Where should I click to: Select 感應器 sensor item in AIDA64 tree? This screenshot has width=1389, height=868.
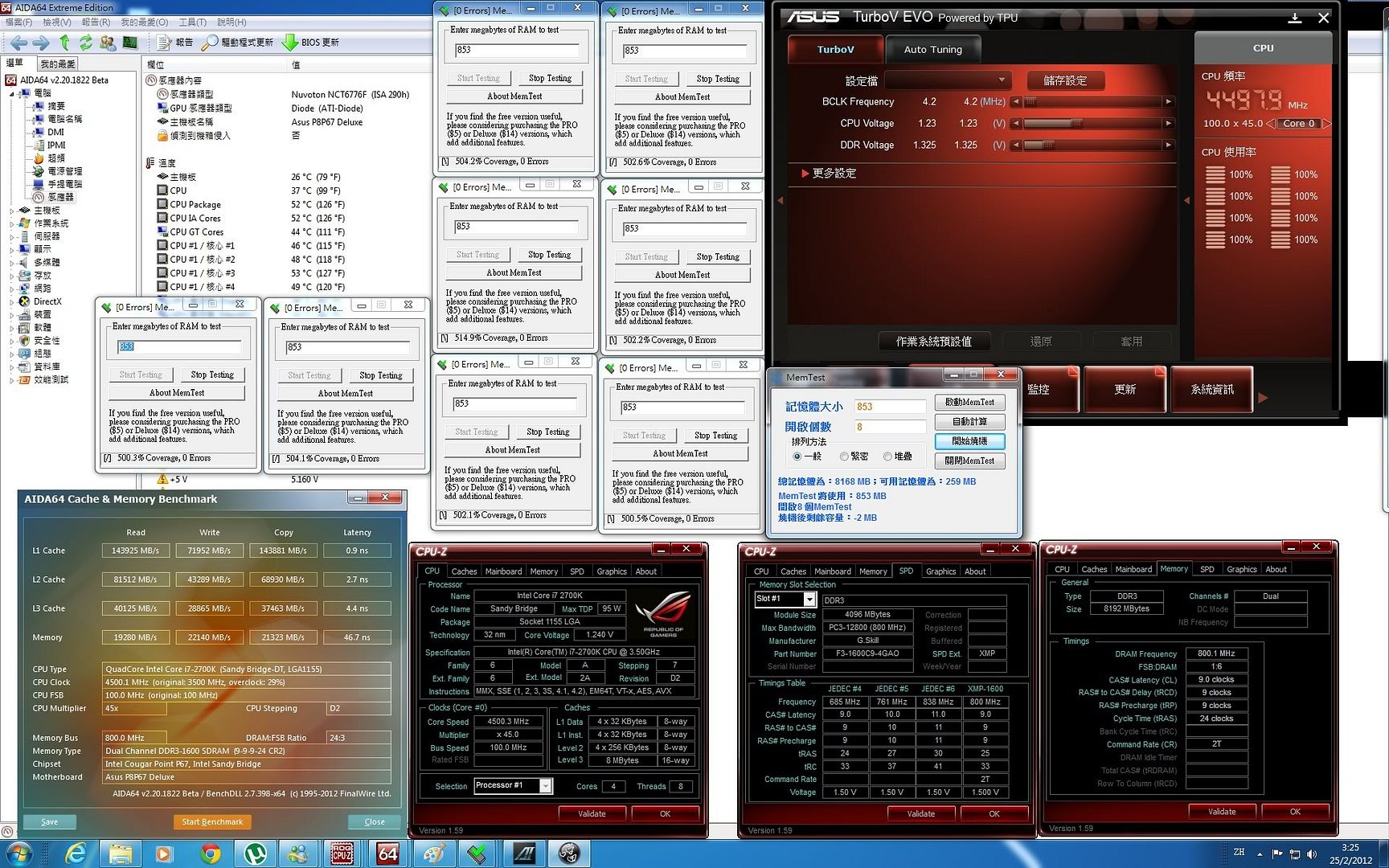[53, 197]
